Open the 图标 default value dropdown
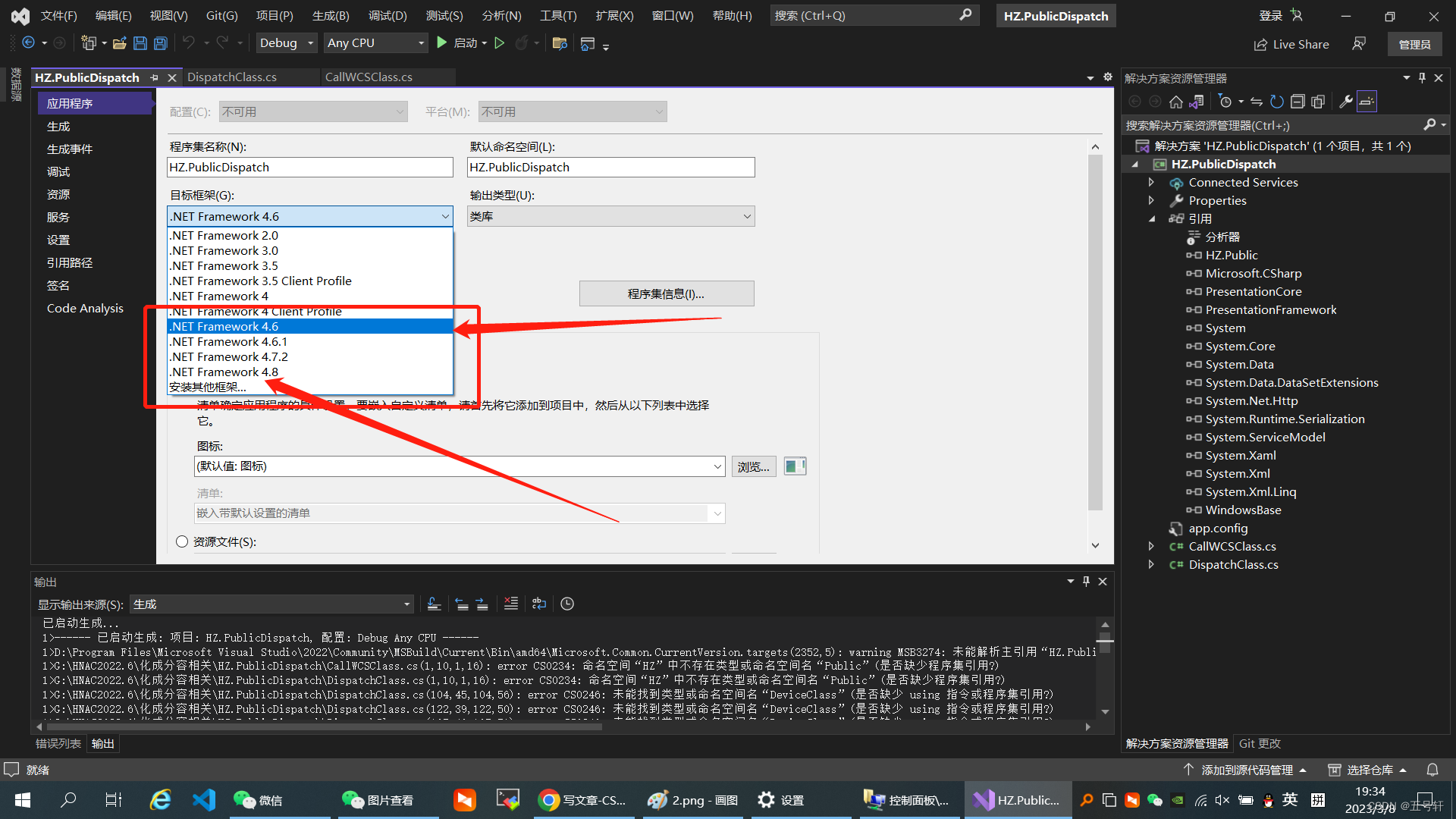Image resolution: width=1456 pixels, height=819 pixels. coord(460,466)
